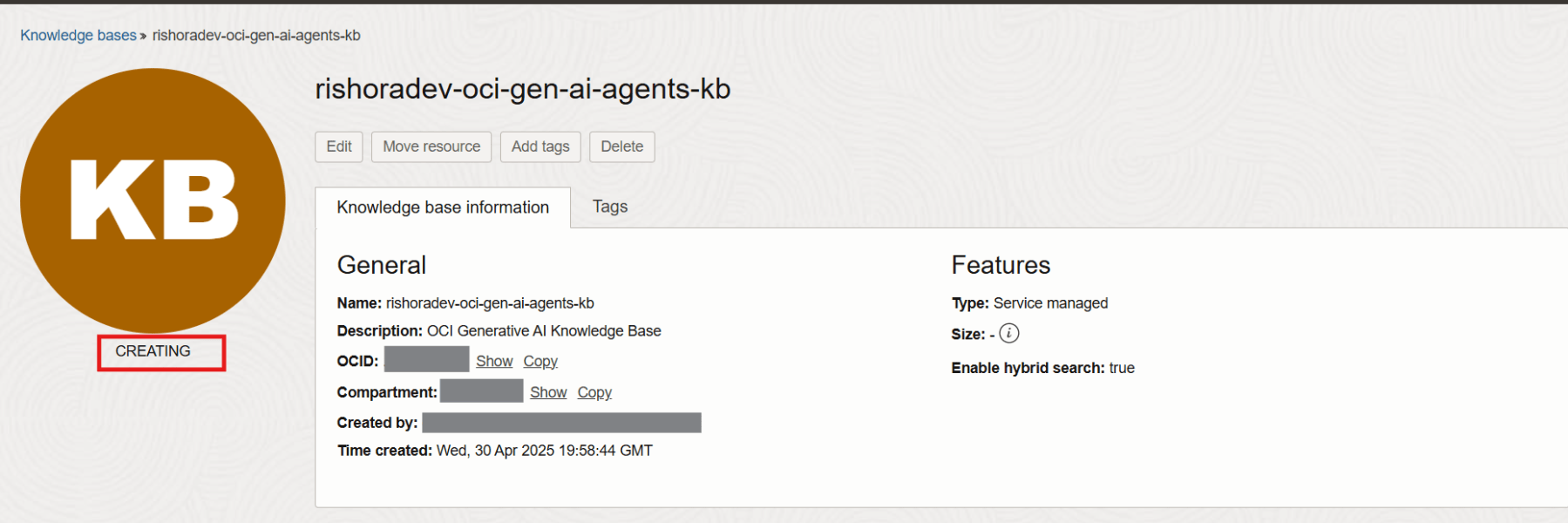Copy the Compartment identifier
Viewport: 1568px width, 523px height.
pos(594,392)
